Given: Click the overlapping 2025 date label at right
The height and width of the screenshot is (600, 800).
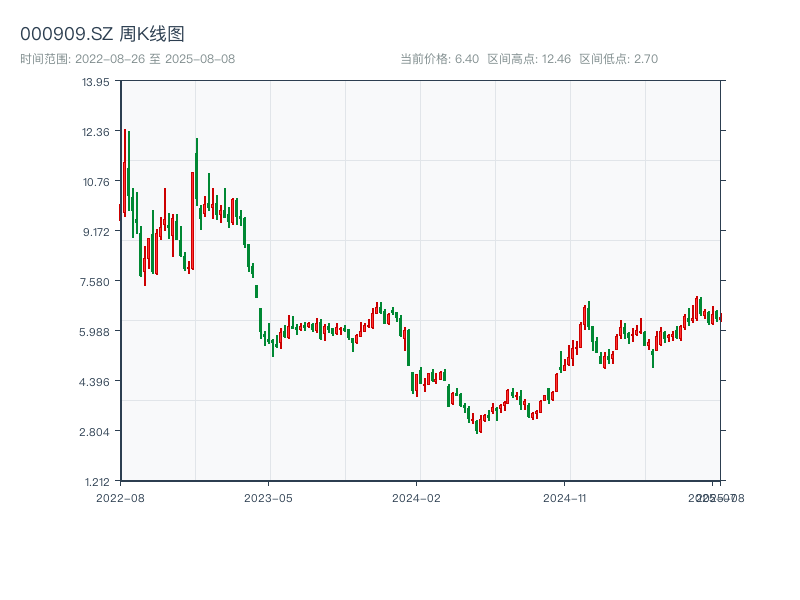Looking at the screenshot, I should tap(713, 497).
